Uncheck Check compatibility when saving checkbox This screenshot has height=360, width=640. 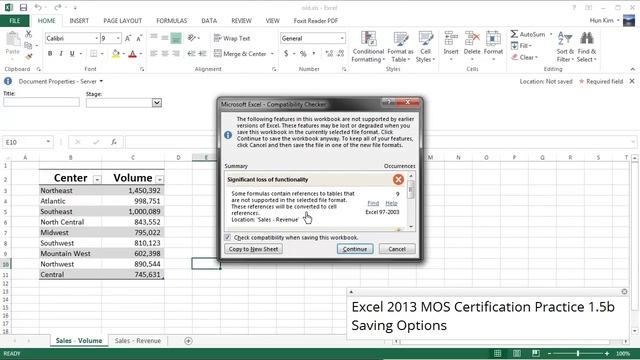coord(228,237)
